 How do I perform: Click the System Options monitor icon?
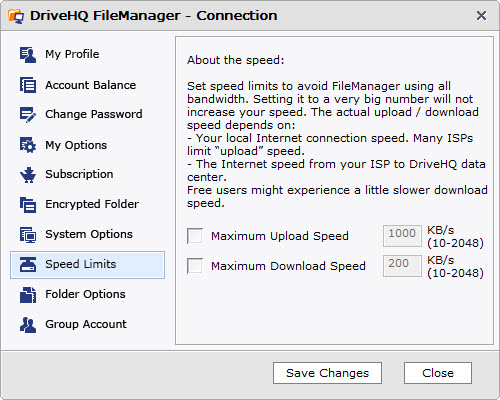(x=28, y=235)
